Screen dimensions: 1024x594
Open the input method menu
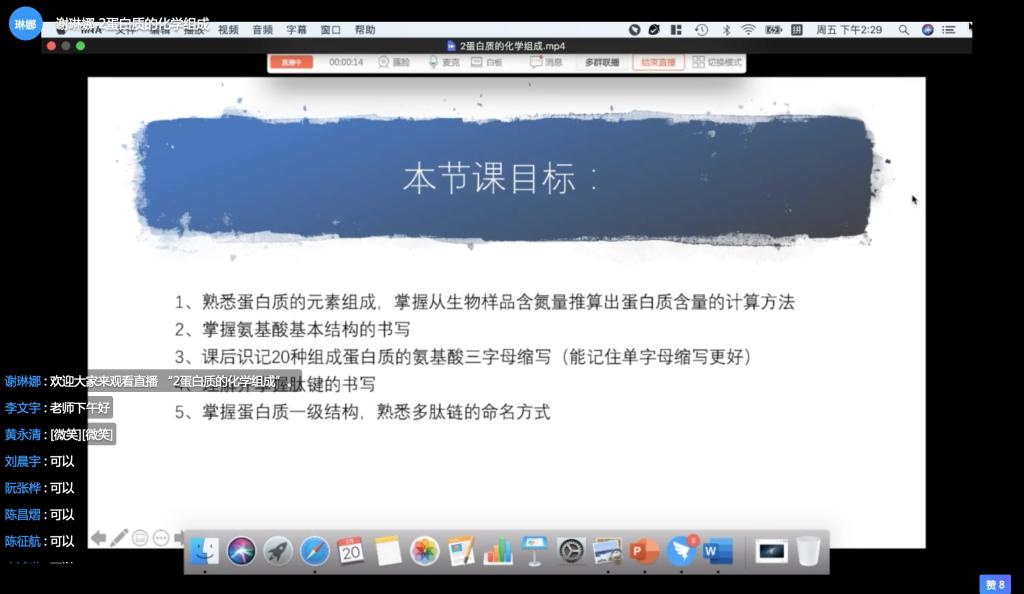(x=797, y=30)
